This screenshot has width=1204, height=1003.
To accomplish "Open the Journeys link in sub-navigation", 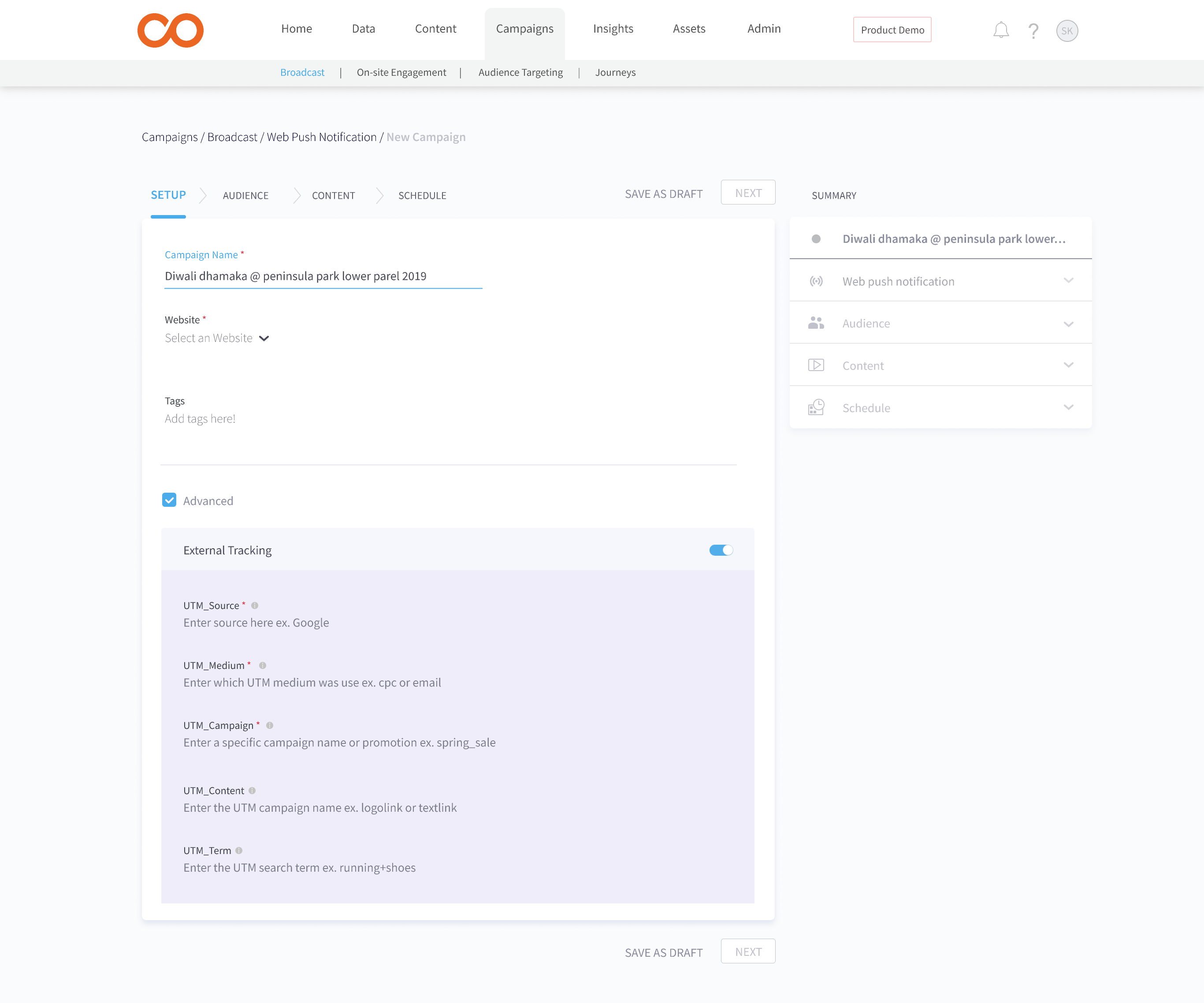I will pyautogui.click(x=615, y=72).
